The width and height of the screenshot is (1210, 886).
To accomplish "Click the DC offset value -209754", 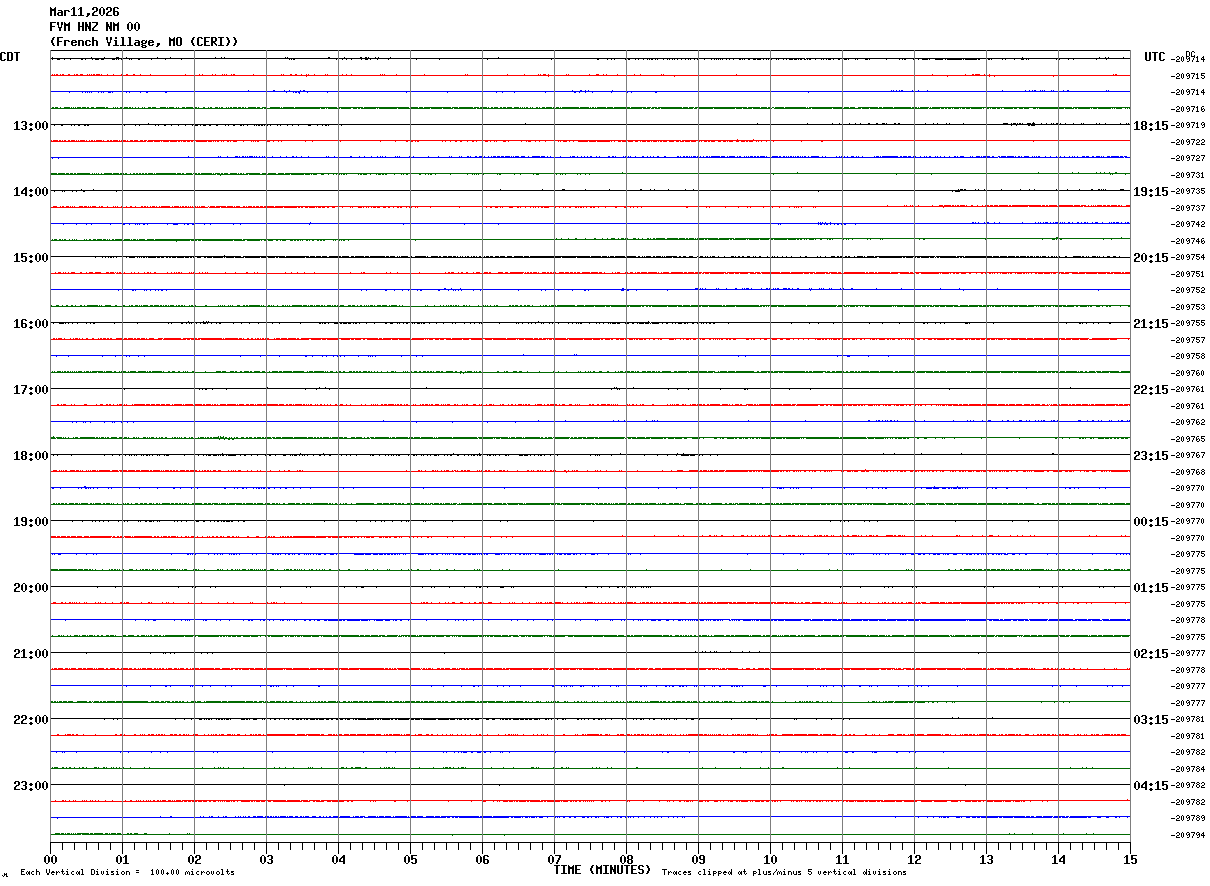I will (1188, 258).
